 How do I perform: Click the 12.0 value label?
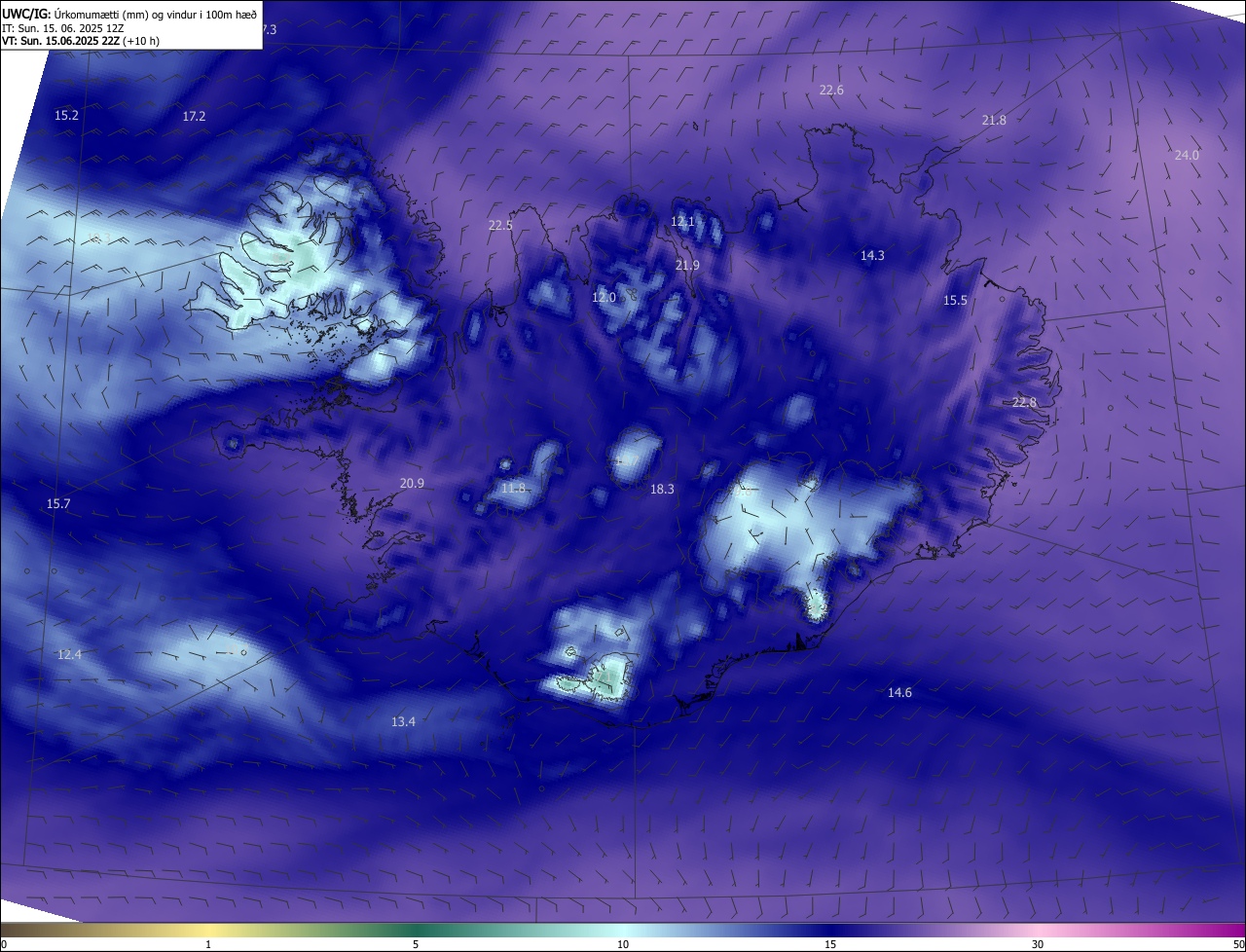(604, 297)
